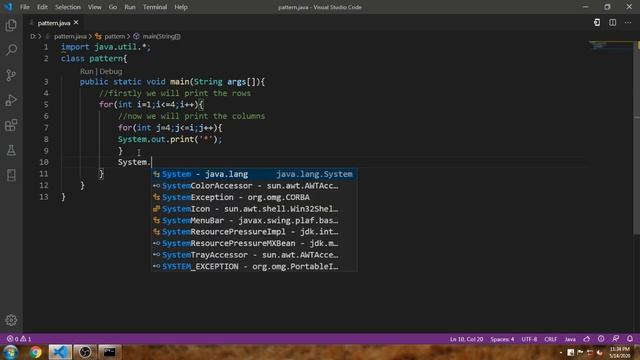This screenshot has height=360, width=640.
Task: Click the Java cloud status icon
Action: [587, 339]
